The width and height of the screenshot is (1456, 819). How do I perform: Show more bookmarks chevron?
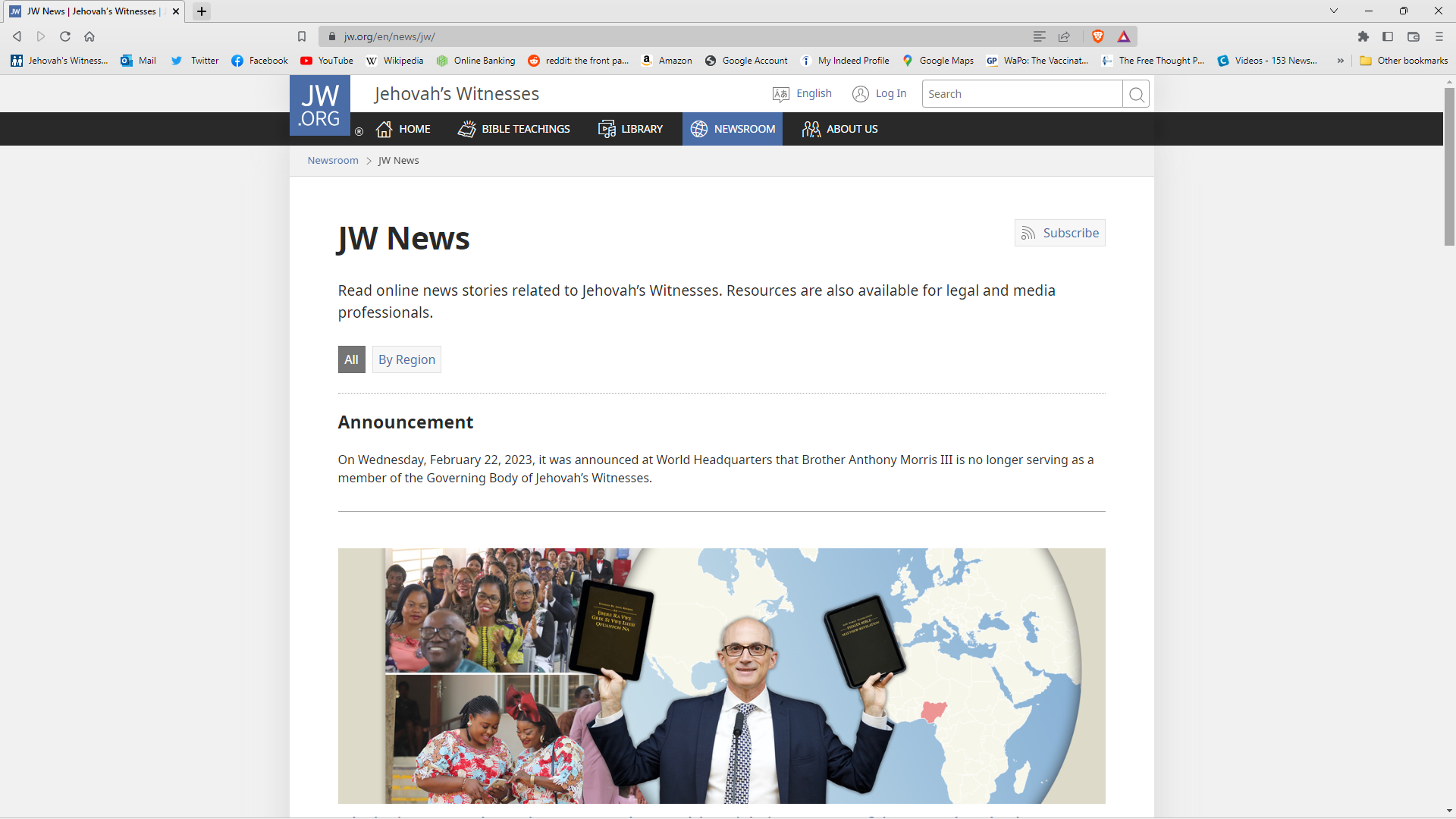point(1341,61)
